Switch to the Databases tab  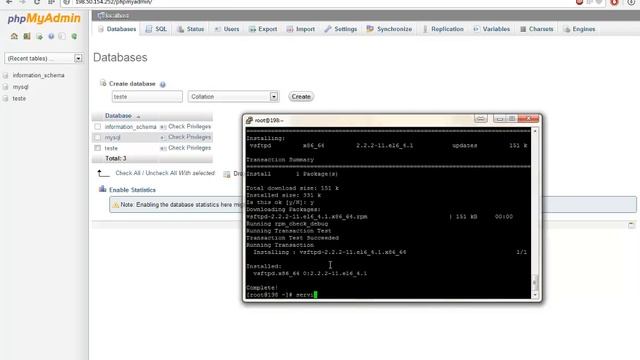pos(118,29)
